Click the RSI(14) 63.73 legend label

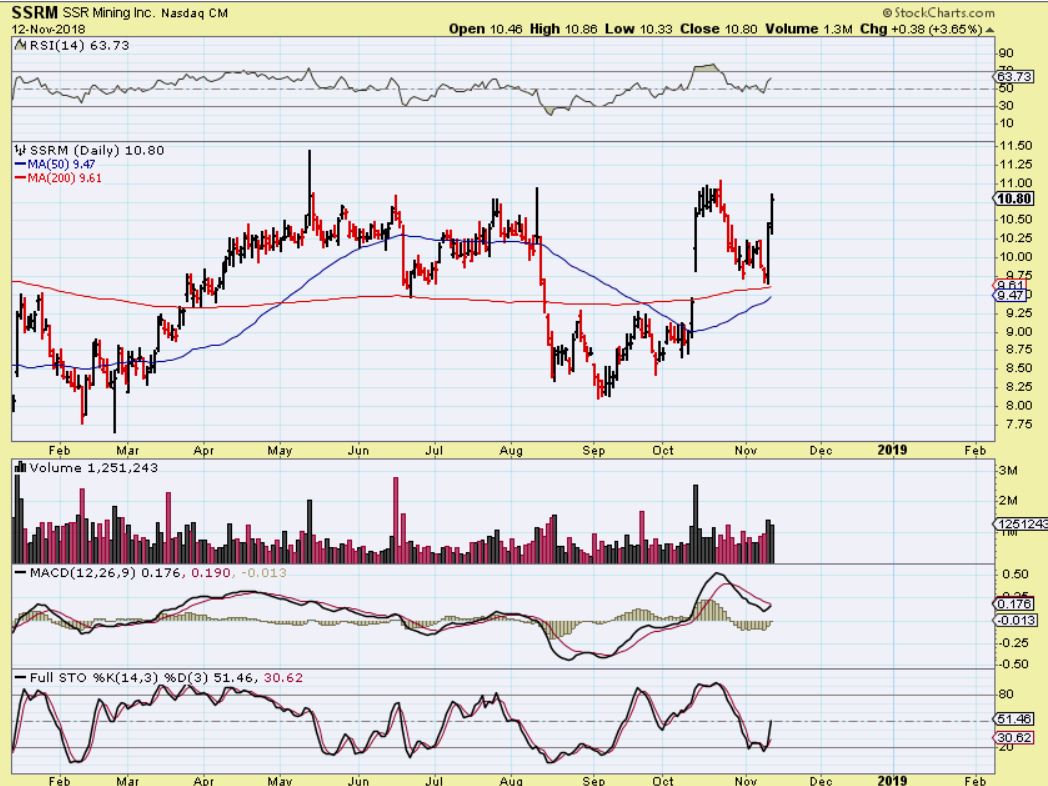click(x=80, y=45)
